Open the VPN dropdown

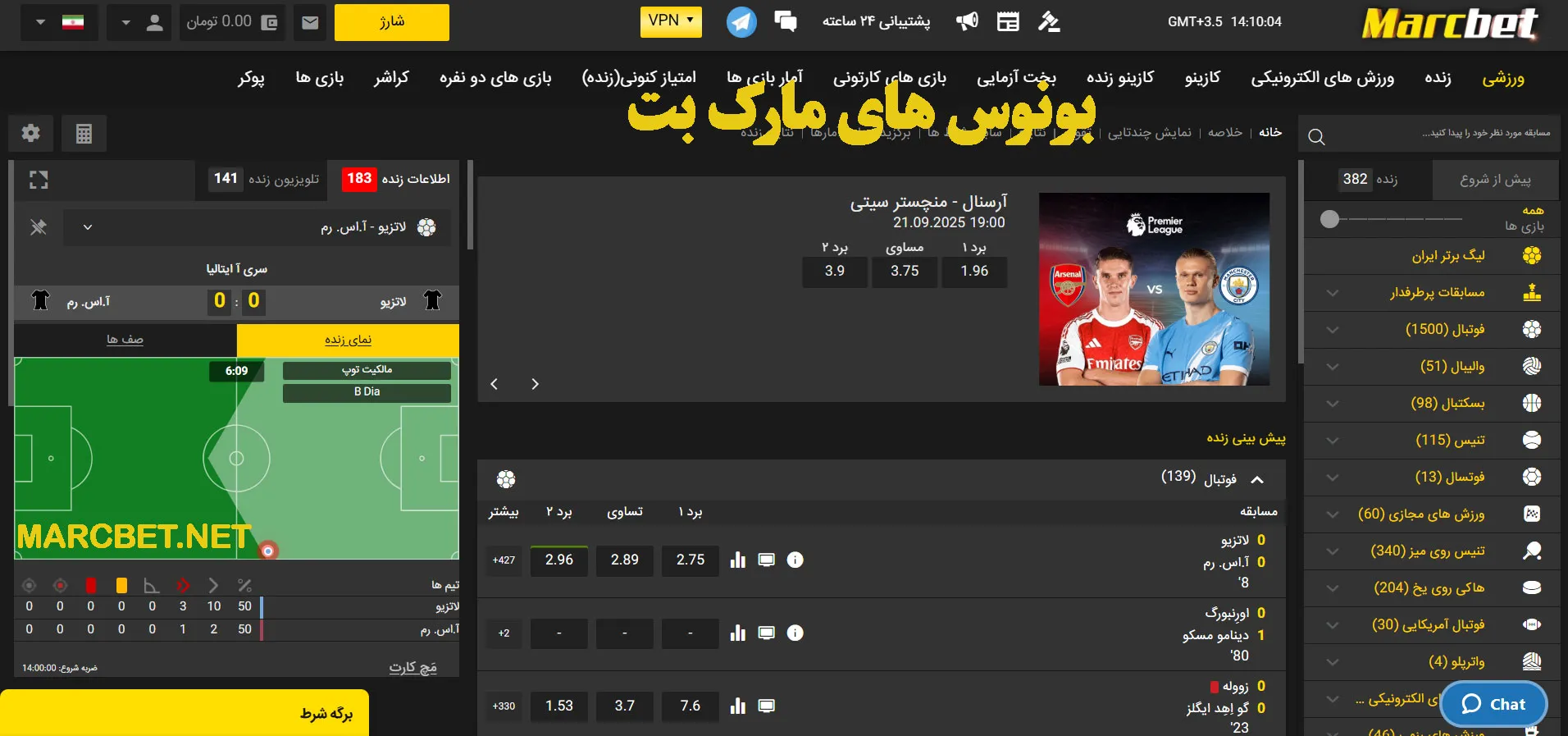(671, 21)
